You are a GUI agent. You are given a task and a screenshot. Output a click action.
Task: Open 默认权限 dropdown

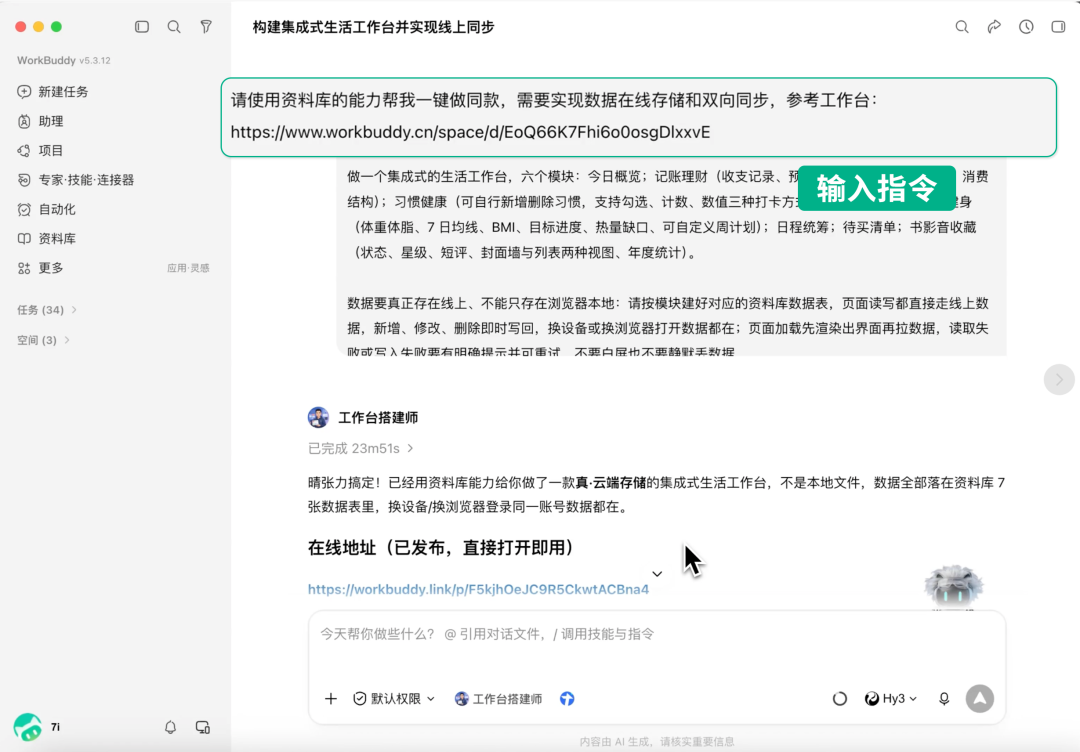pos(394,698)
